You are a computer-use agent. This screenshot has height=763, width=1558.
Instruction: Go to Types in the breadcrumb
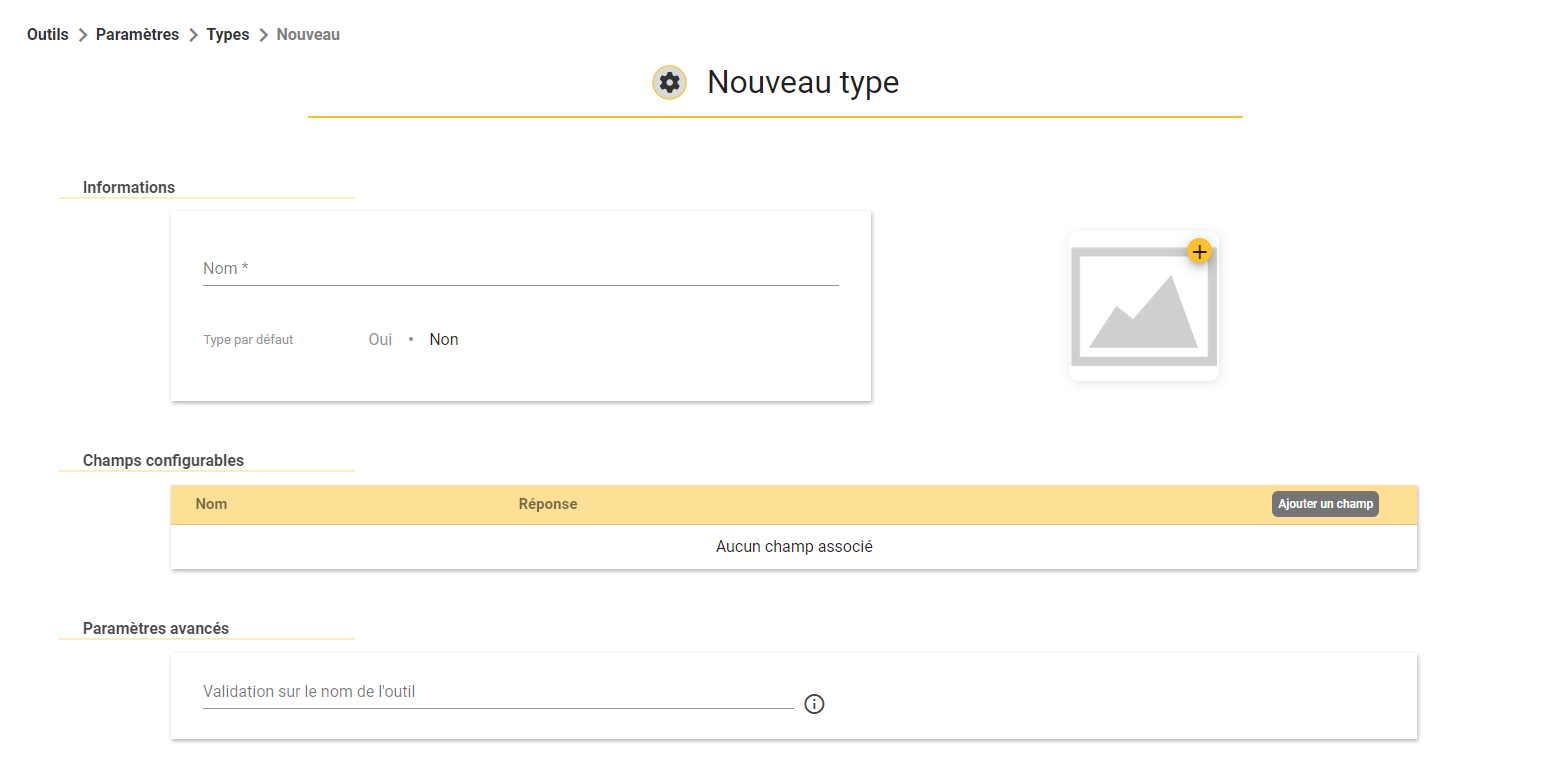(x=228, y=35)
